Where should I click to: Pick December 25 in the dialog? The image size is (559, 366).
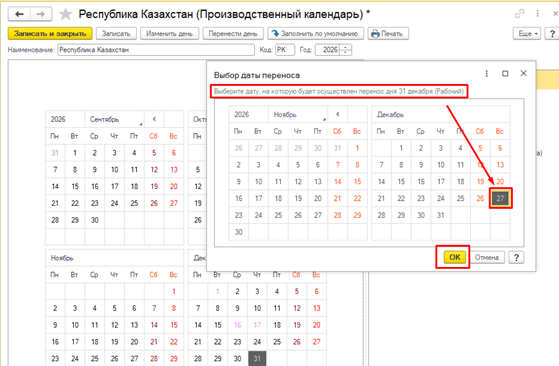461,199
